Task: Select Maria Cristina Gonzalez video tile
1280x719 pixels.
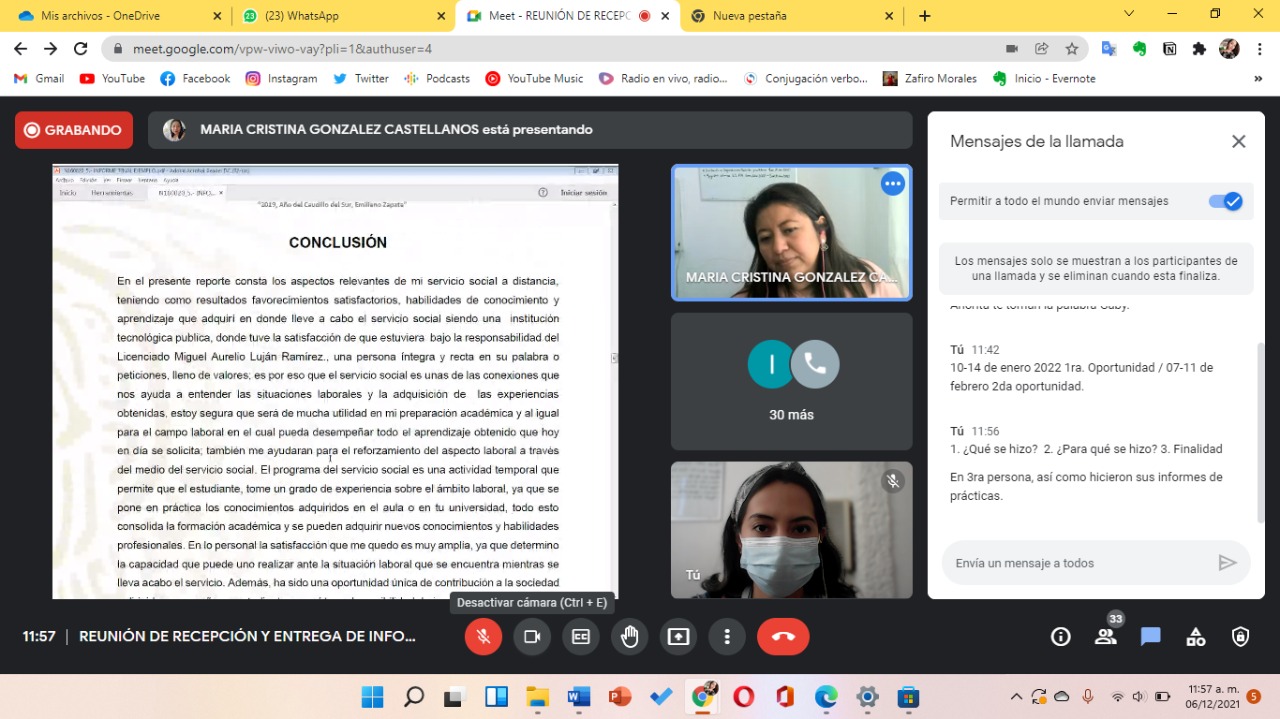Action: (791, 233)
